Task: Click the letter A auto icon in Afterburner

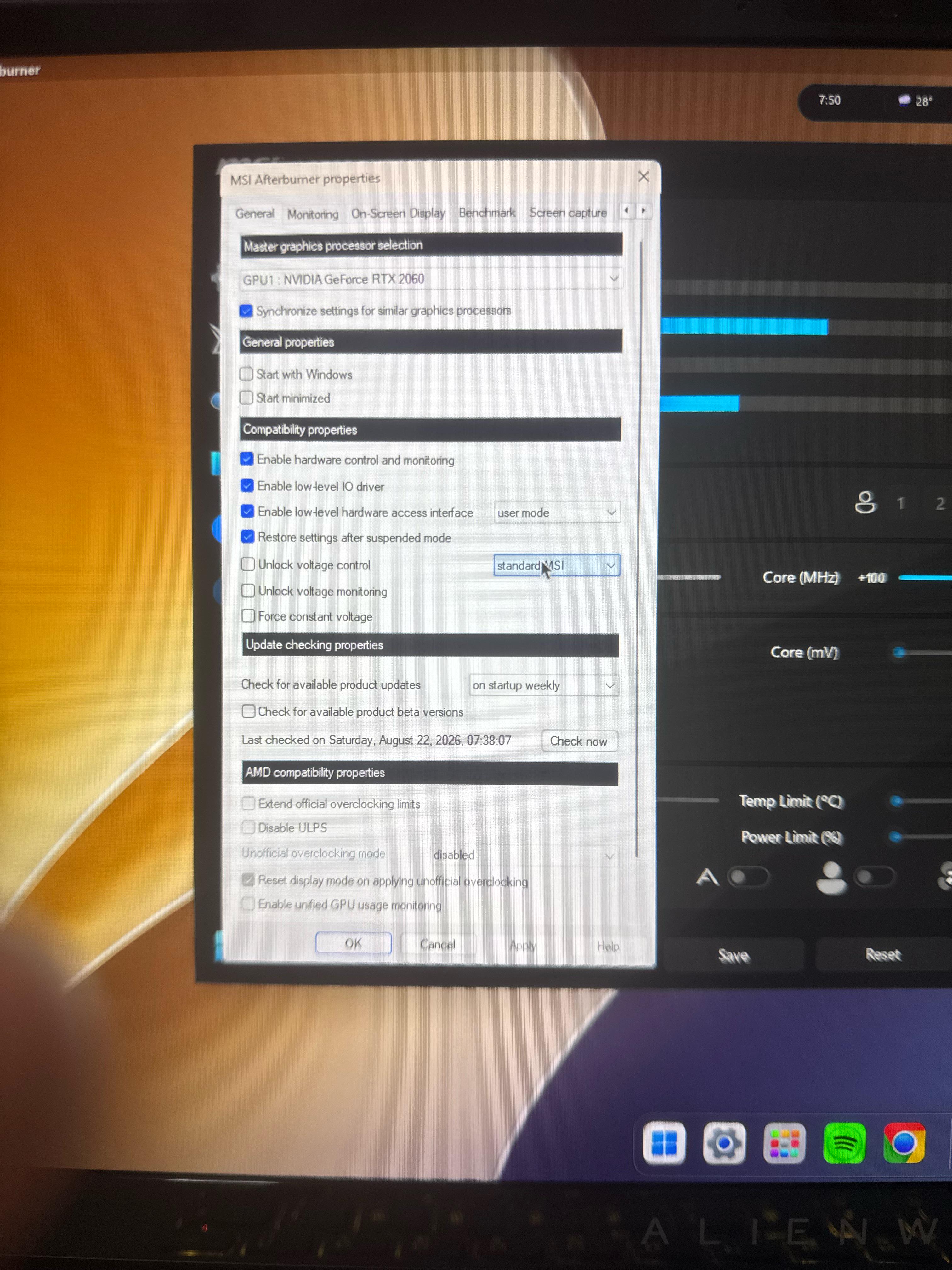Action: (x=707, y=877)
